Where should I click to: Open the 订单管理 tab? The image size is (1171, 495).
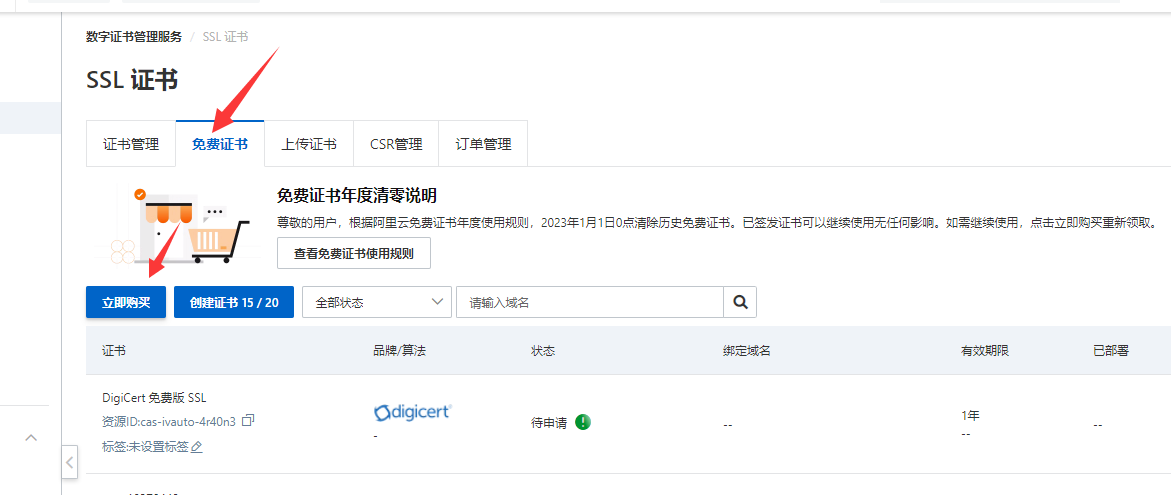(x=483, y=144)
